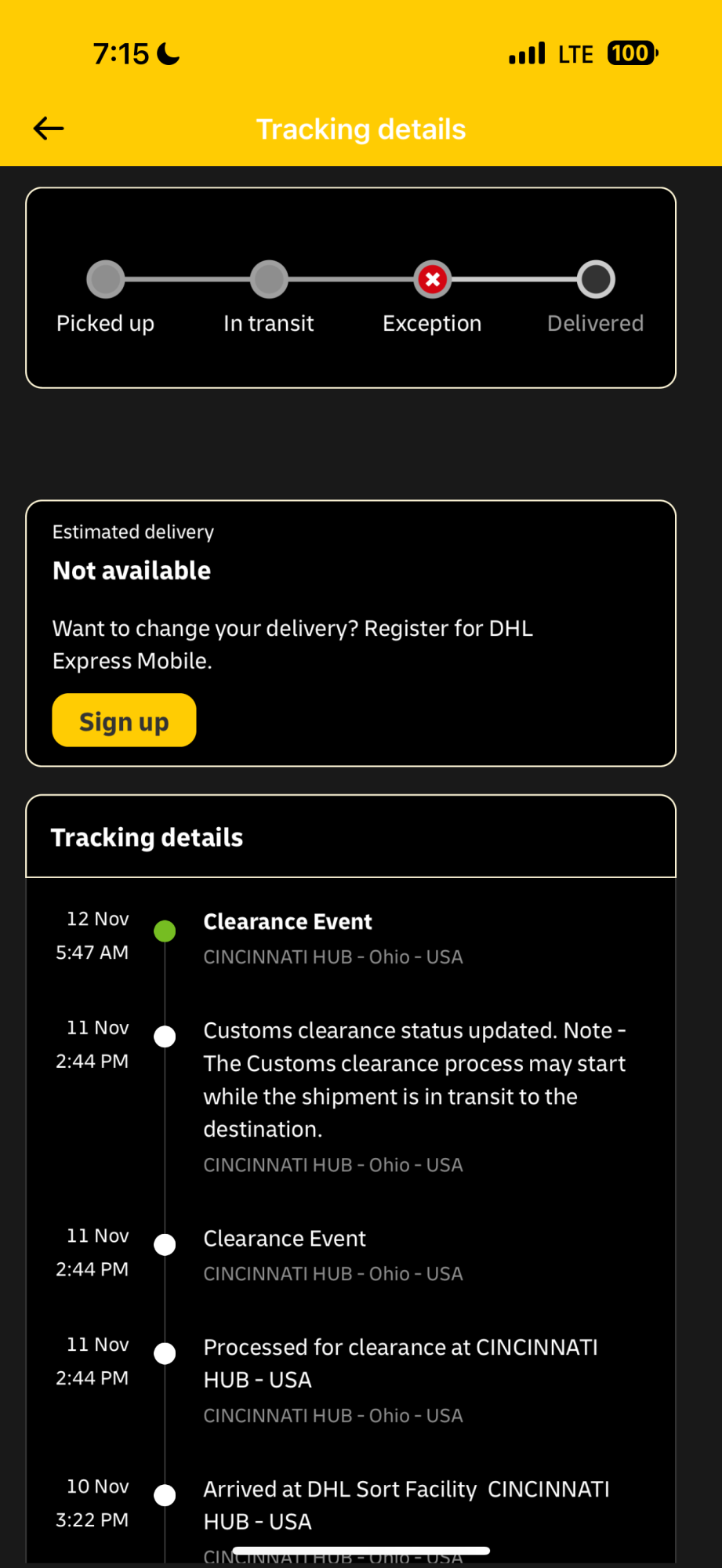
Task: Select Processed for clearance at CINCINNATI entry
Action: coord(400,1363)
